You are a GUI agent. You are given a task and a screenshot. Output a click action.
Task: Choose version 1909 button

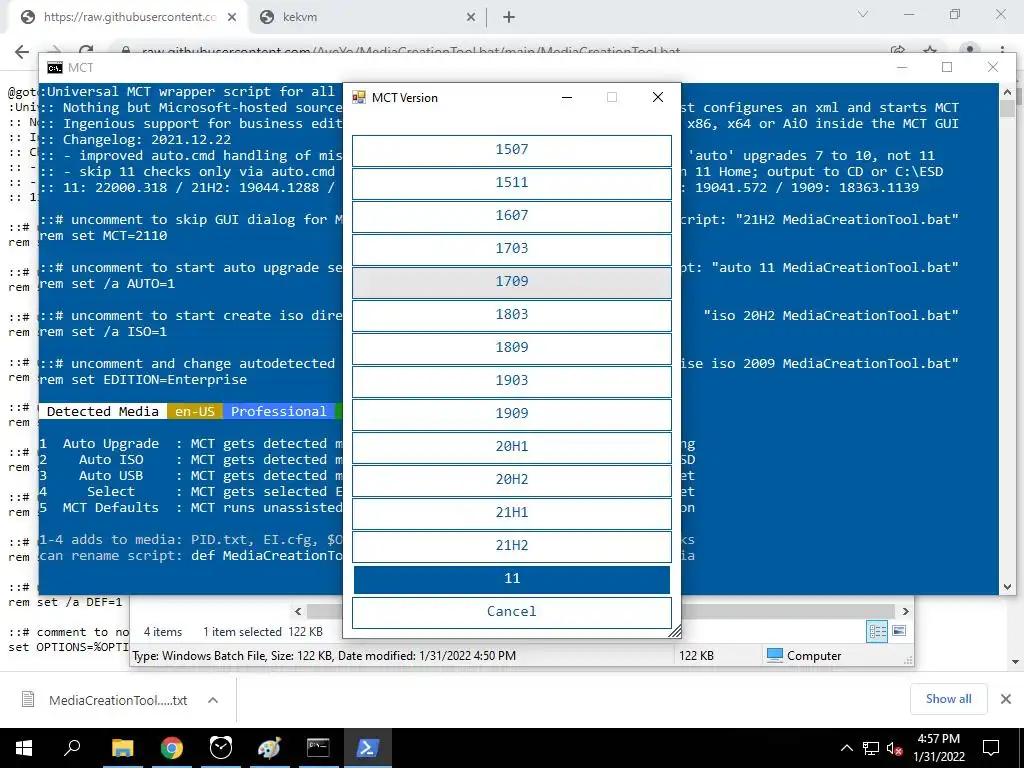click(511, 414)
